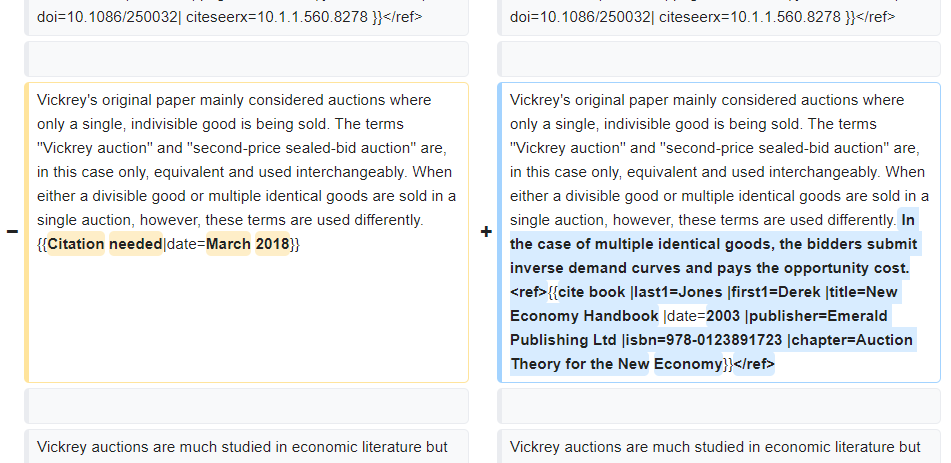Screen dimensions: 951x463
Task: Click the empty row above the added paragraph
Action: 719,59
